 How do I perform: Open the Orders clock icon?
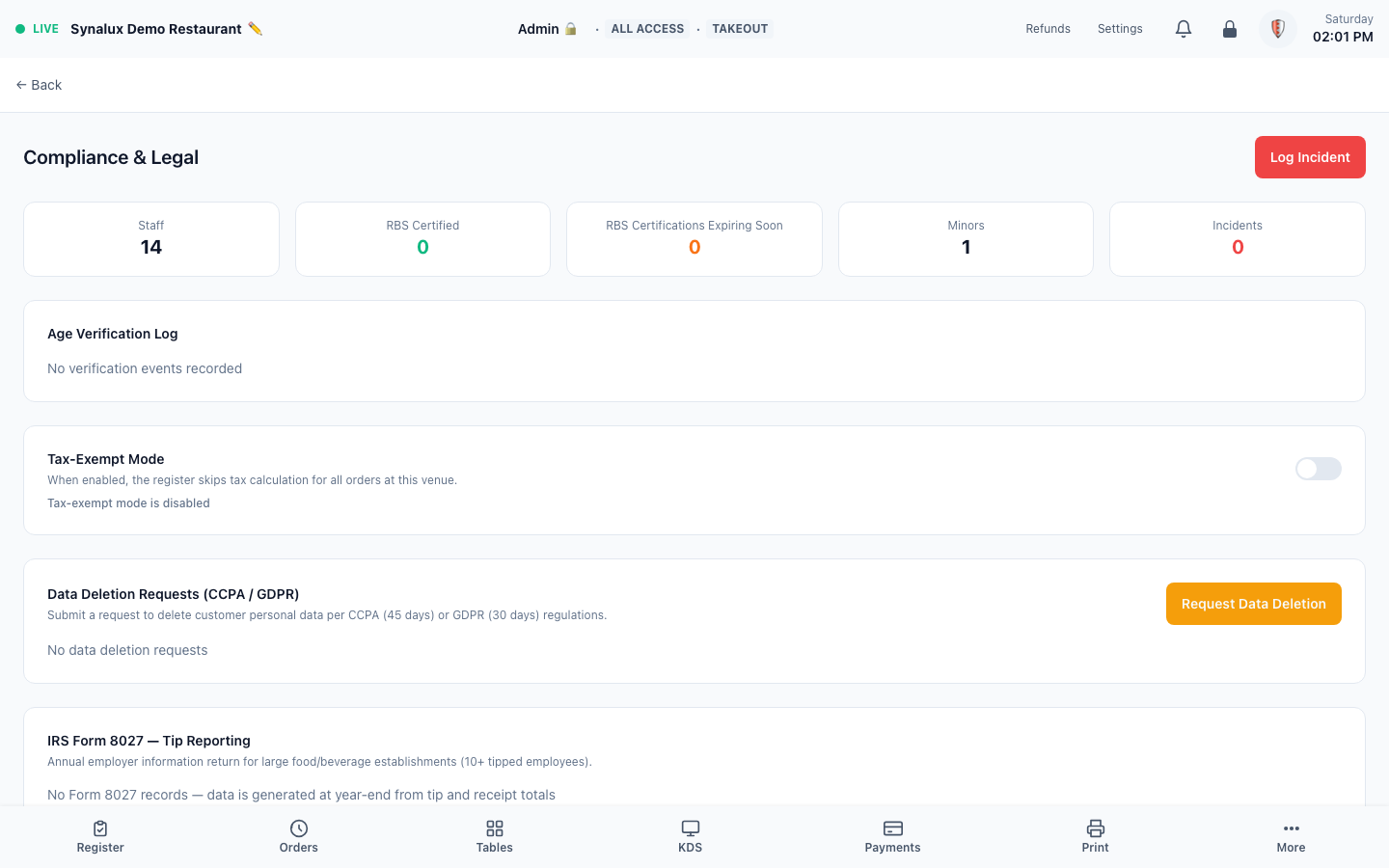point(299,828)
